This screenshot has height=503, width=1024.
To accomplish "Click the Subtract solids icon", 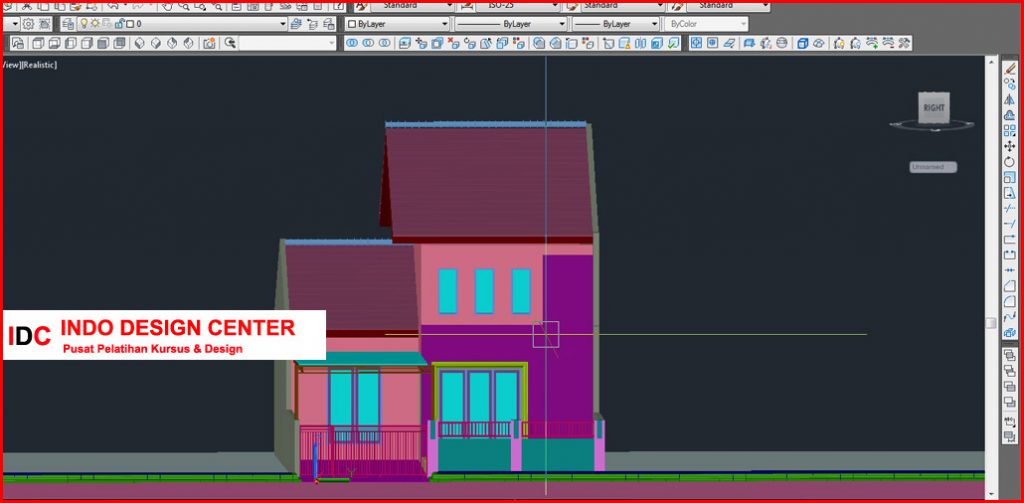I will pyautogui.click(x=368, y=44).
